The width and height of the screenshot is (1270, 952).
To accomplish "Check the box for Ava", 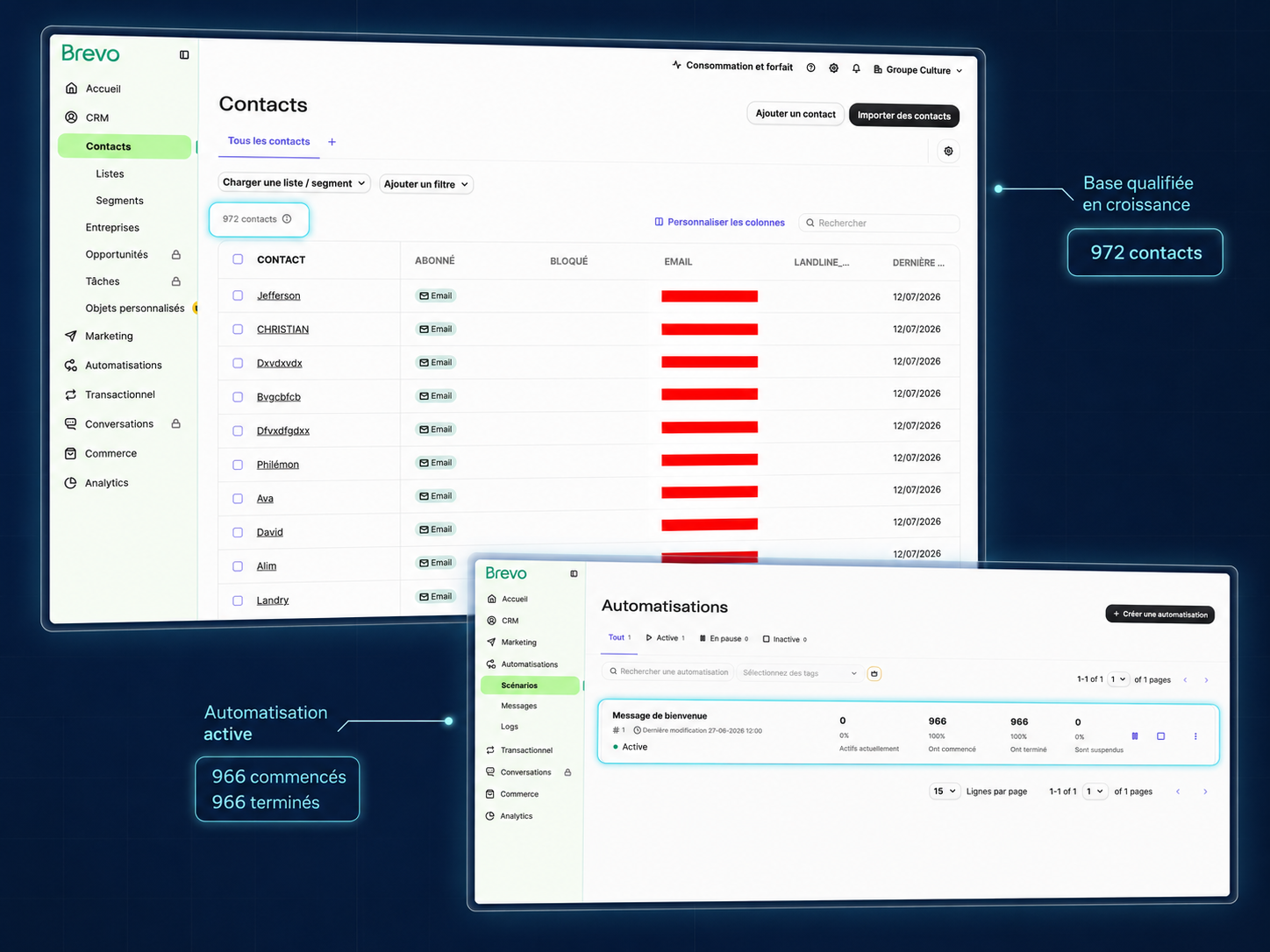I will coord(238,499).
